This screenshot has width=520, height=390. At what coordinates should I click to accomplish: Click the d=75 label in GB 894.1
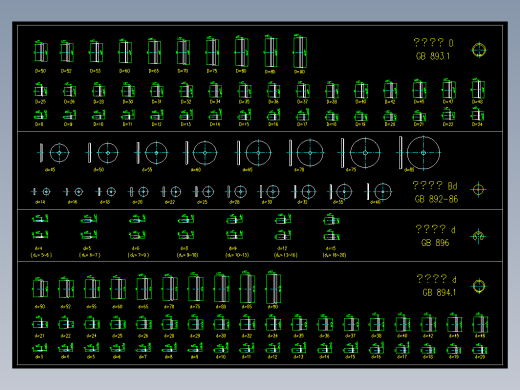pos(195,307)
